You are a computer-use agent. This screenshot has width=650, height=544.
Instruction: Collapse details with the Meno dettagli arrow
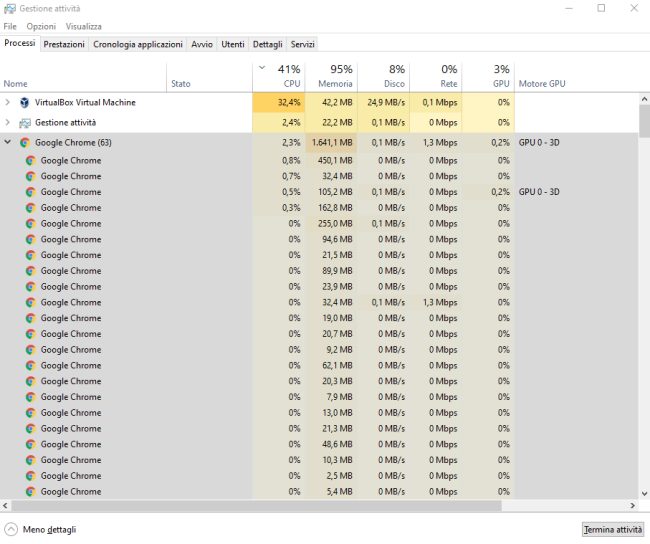(11, 529)
